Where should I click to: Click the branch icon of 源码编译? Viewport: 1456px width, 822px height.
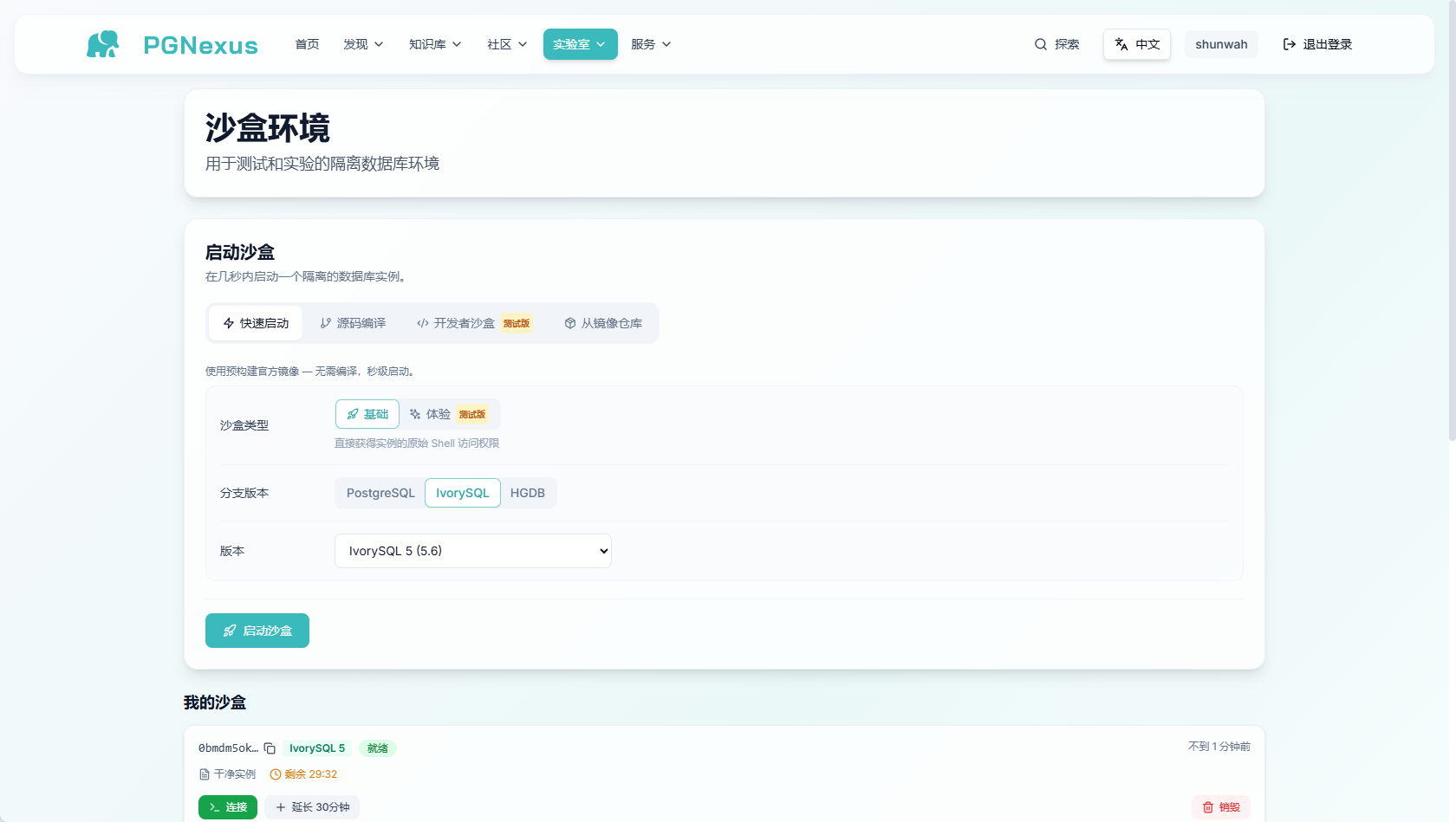326,323
